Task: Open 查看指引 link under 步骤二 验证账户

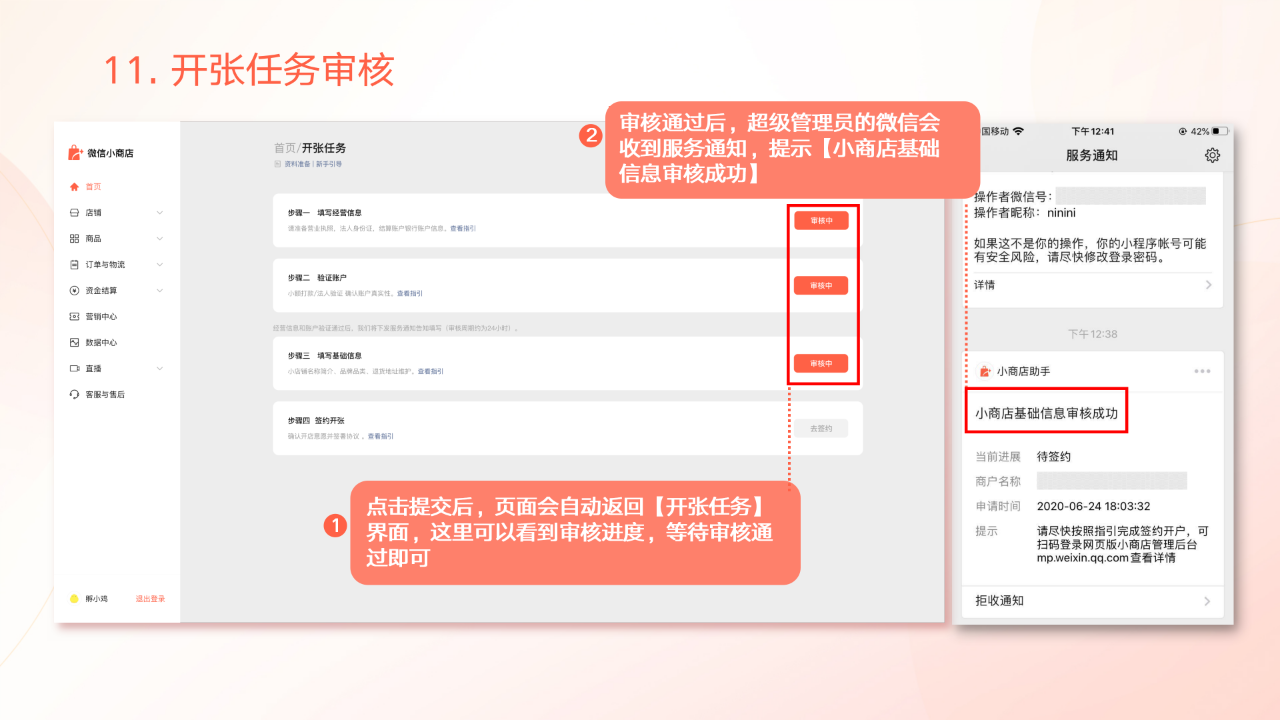Action: tap(410, 294)
